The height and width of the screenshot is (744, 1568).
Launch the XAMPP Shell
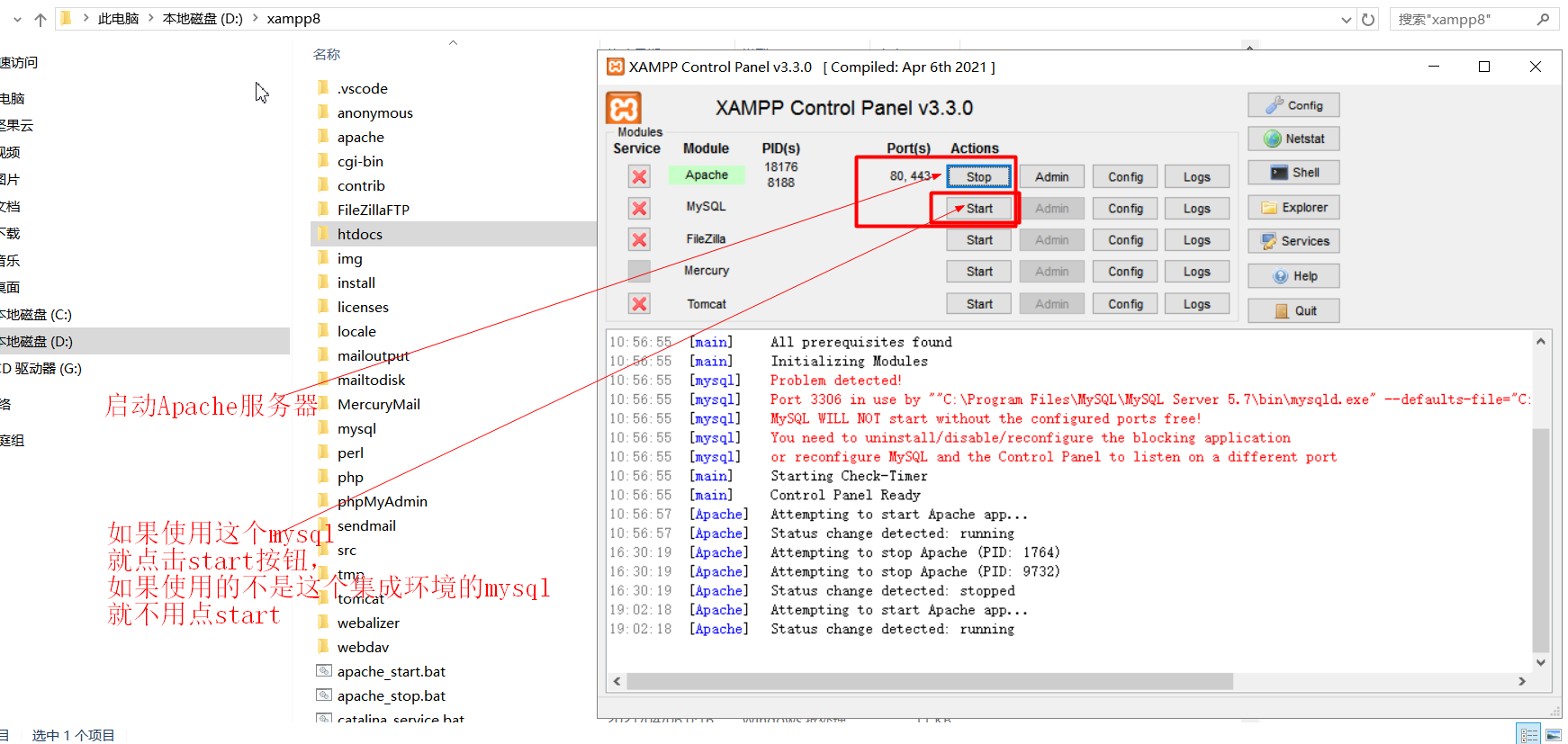[x=1293, y=173]
